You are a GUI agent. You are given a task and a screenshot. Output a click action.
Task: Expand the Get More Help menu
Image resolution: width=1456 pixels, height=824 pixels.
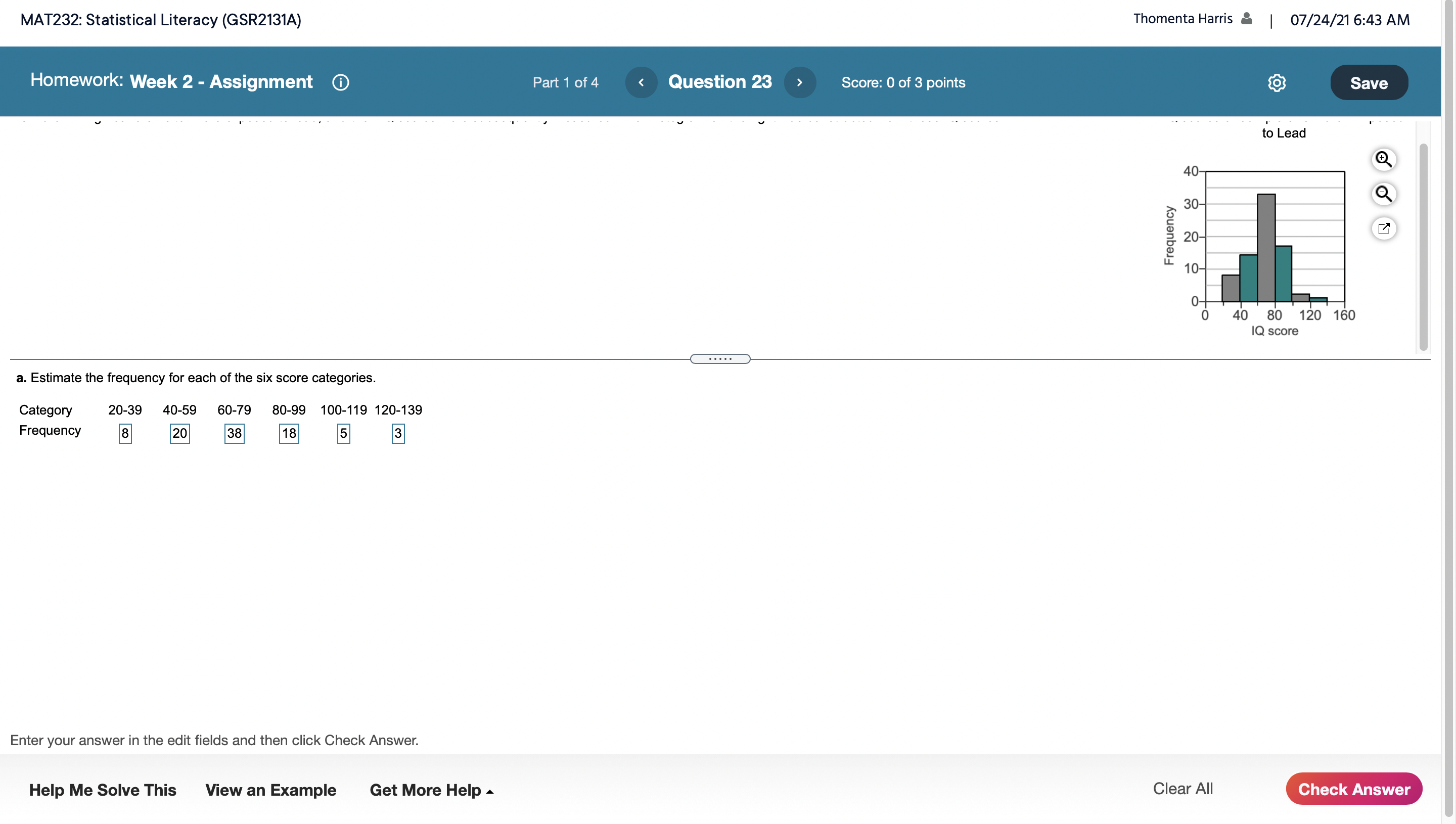click(x=431, y=790)
